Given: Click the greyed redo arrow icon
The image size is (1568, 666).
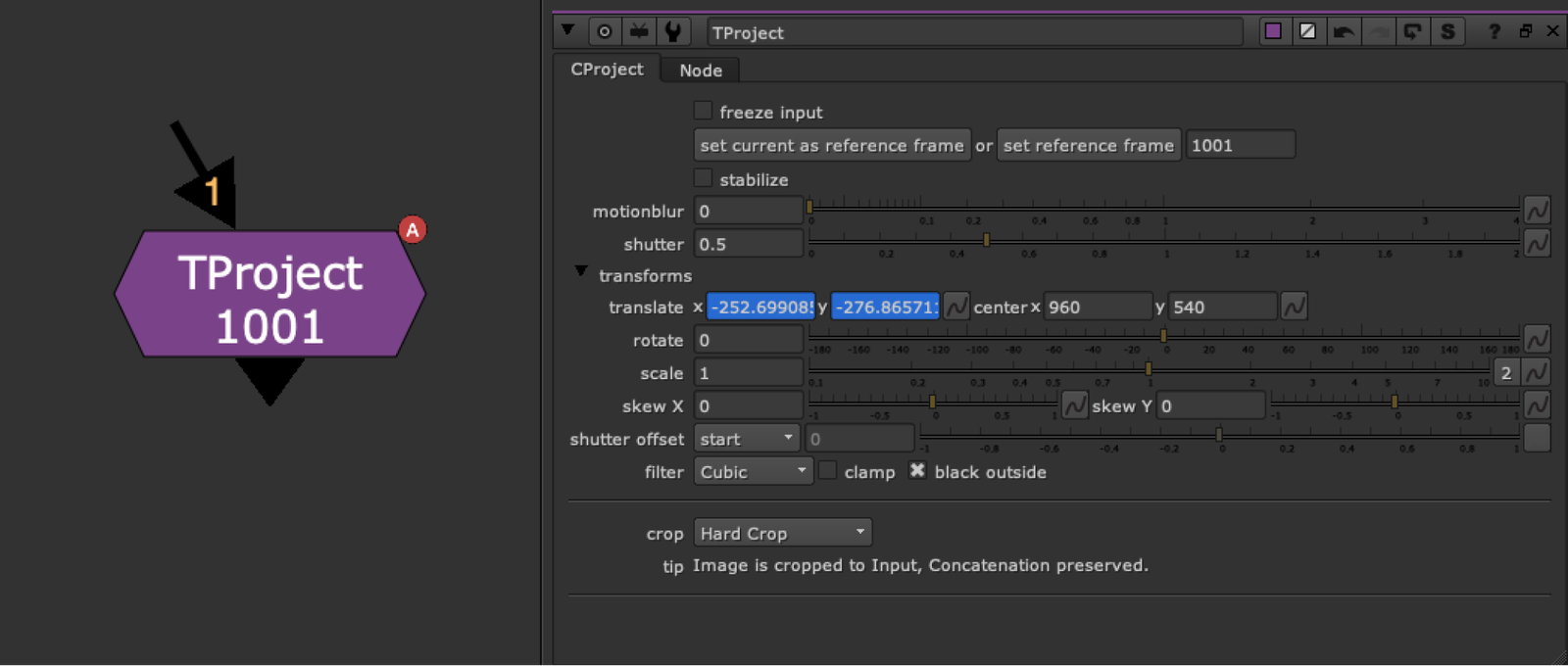Looking at the screenshot, I should click(x=1378, y=31).
